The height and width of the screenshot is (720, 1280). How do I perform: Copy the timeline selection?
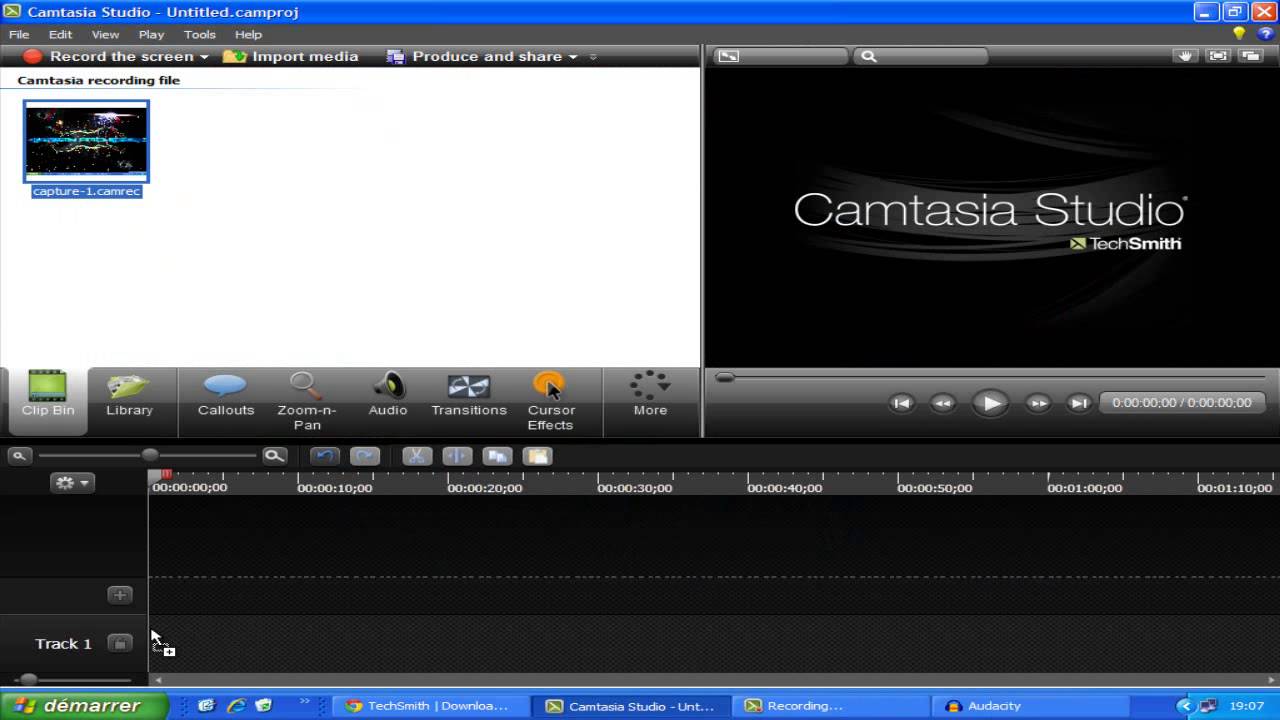(x=497, y=456)
